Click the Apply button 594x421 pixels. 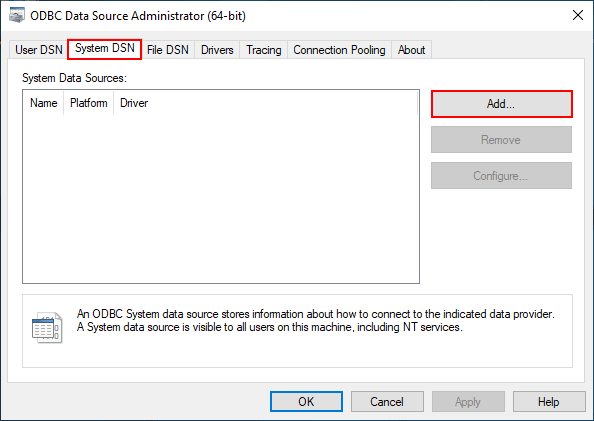point(468,402)
